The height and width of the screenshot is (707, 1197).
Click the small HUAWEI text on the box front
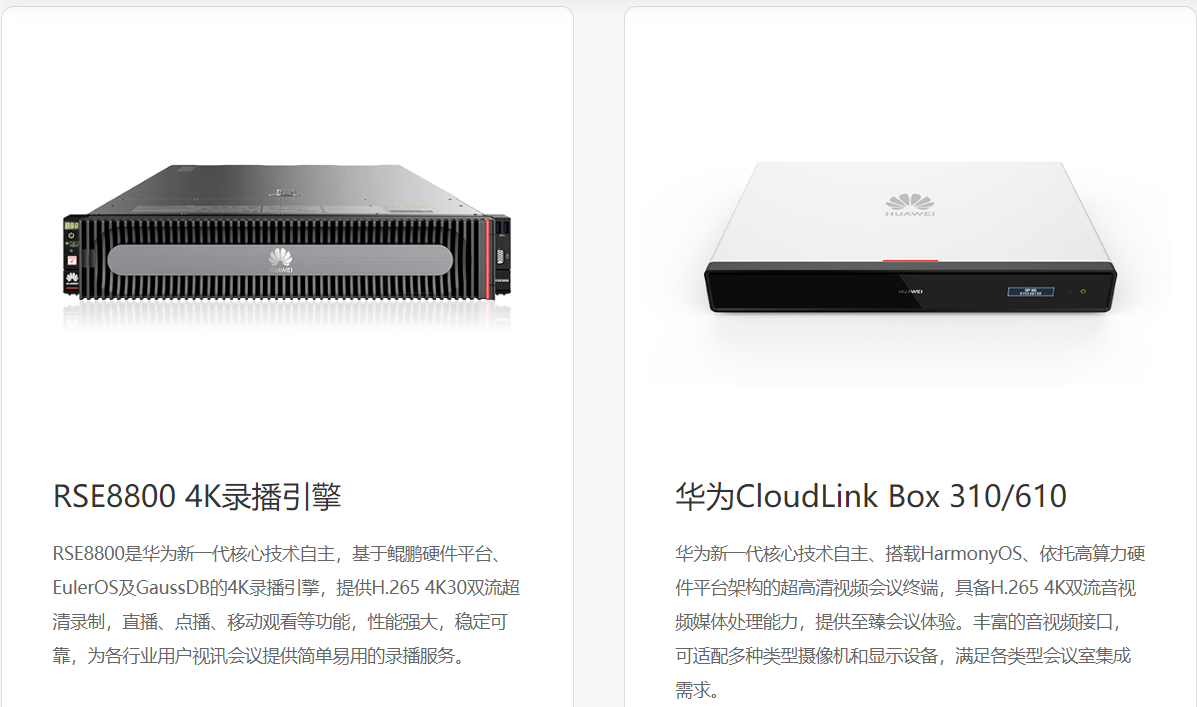(x=911, y=292)
